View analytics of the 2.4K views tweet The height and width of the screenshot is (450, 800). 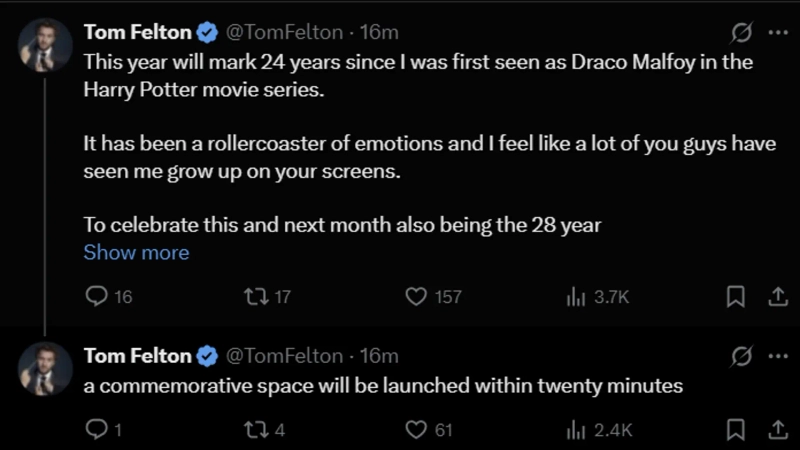point(576,430)
